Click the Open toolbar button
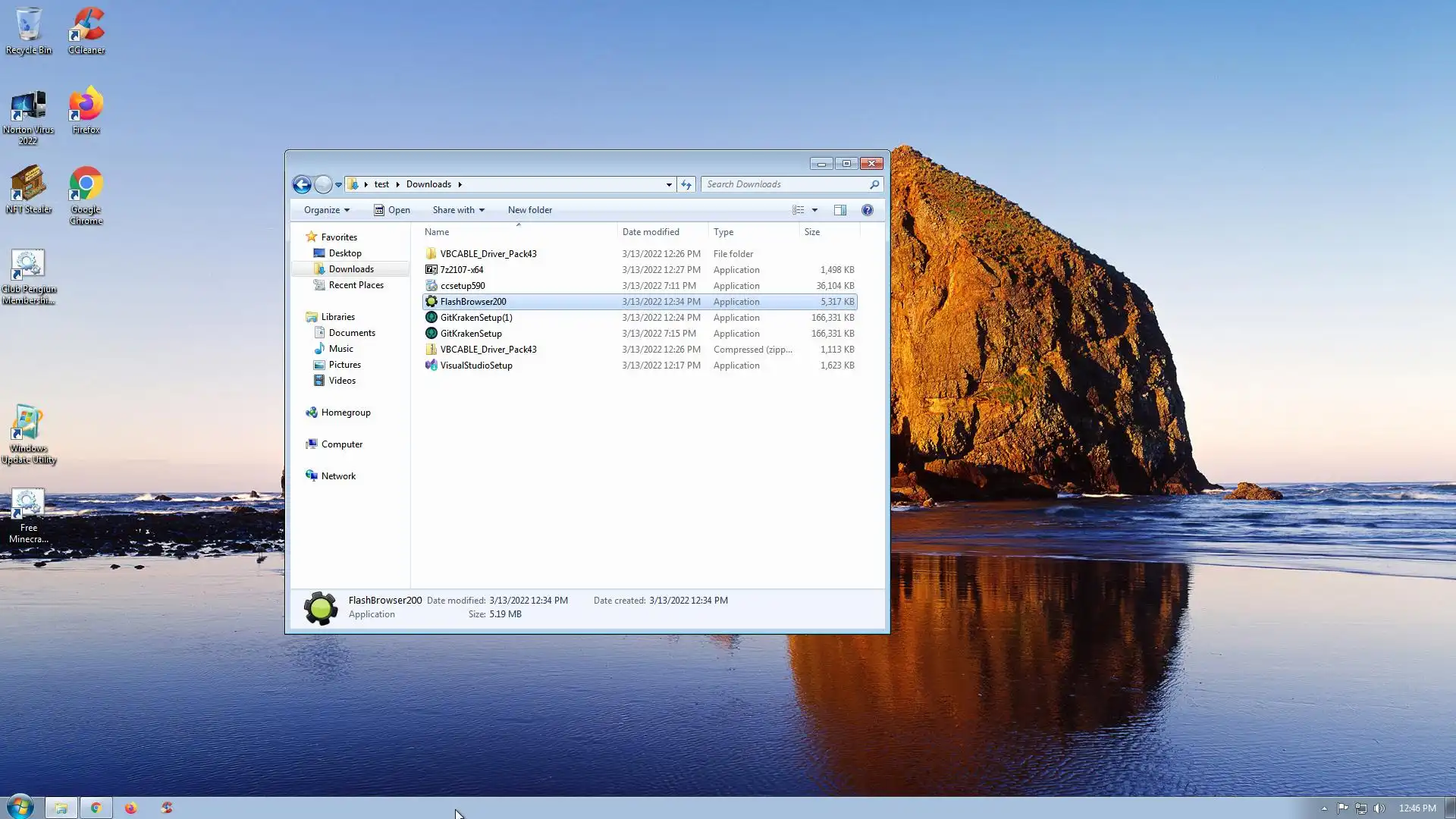This screenshot has width=1456, height=819. point(392,210)
